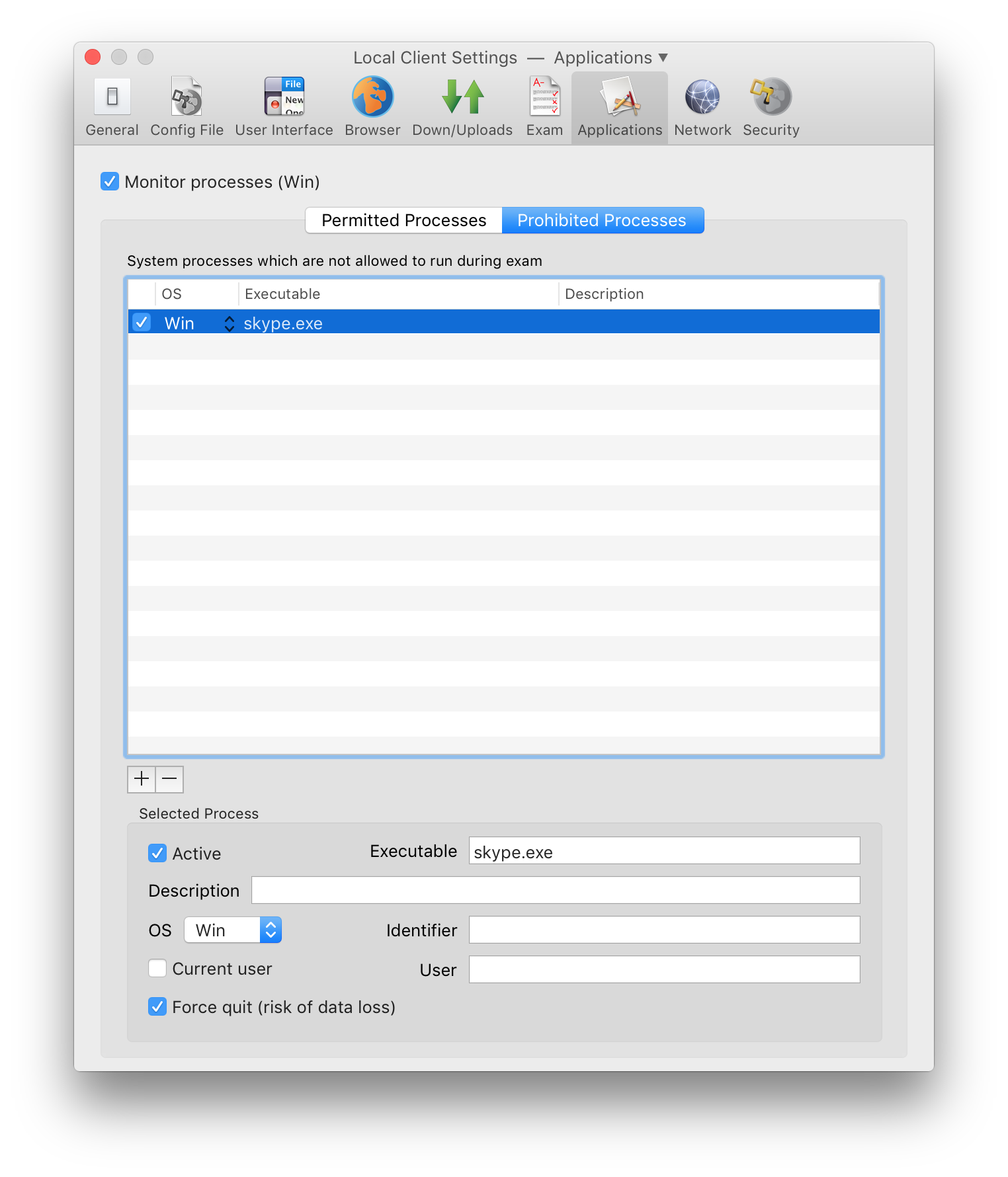Click the OS column header
1008x1177 pixels.
pos(196,294)
